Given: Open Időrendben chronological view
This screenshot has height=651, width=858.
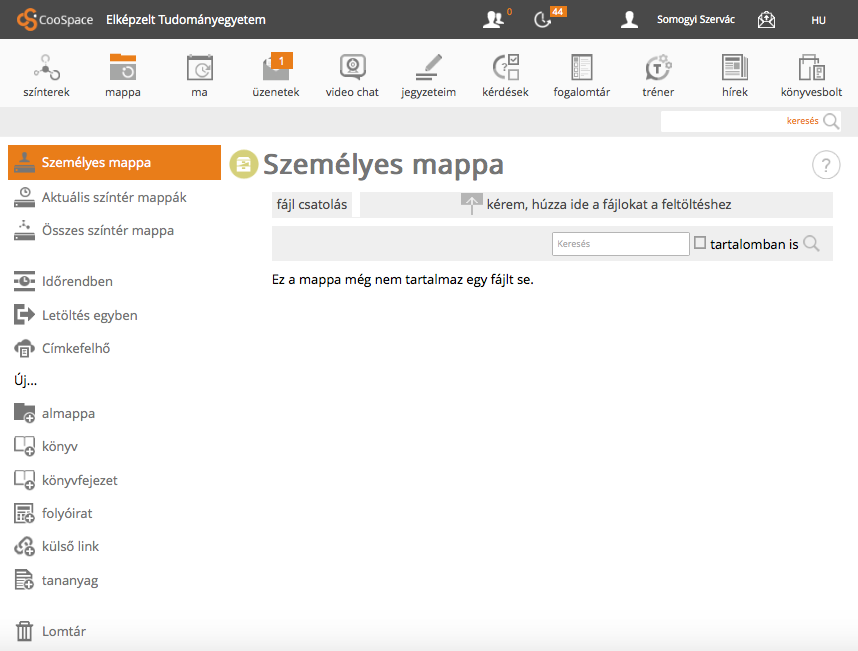Looking at the screenshot, I should point(63,281).
